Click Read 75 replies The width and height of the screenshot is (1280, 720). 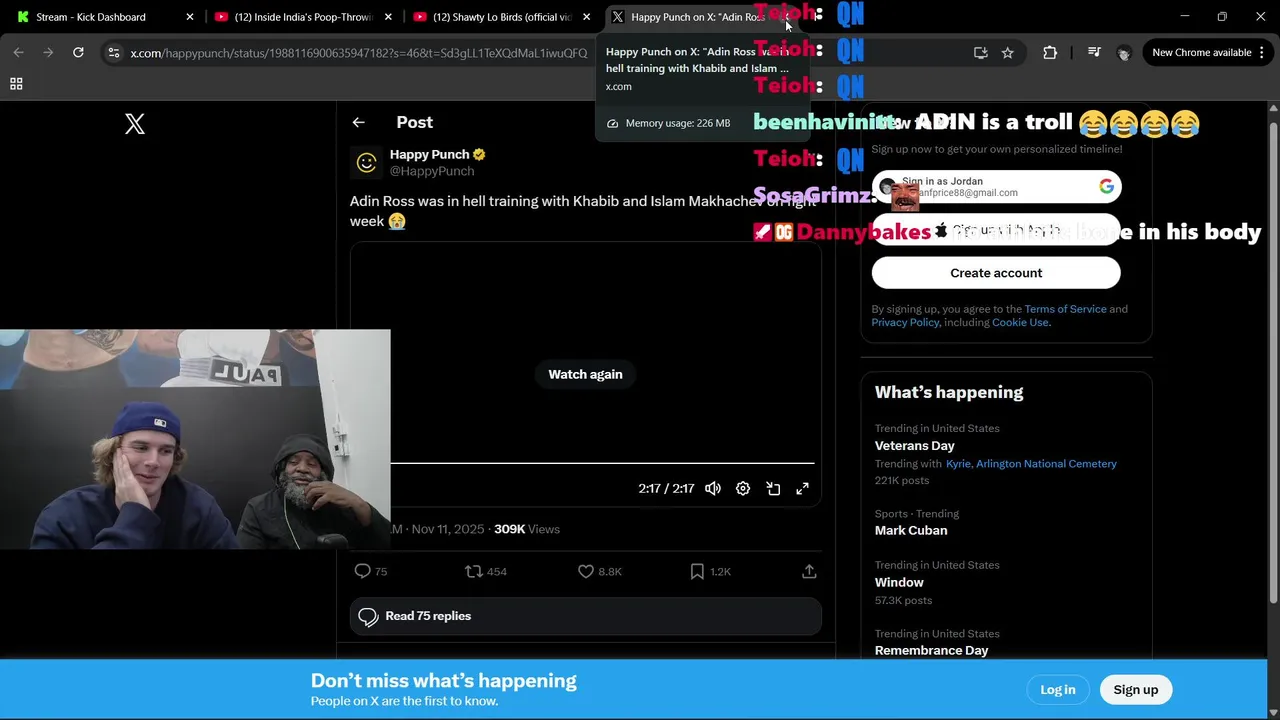[x=586, y=616]
